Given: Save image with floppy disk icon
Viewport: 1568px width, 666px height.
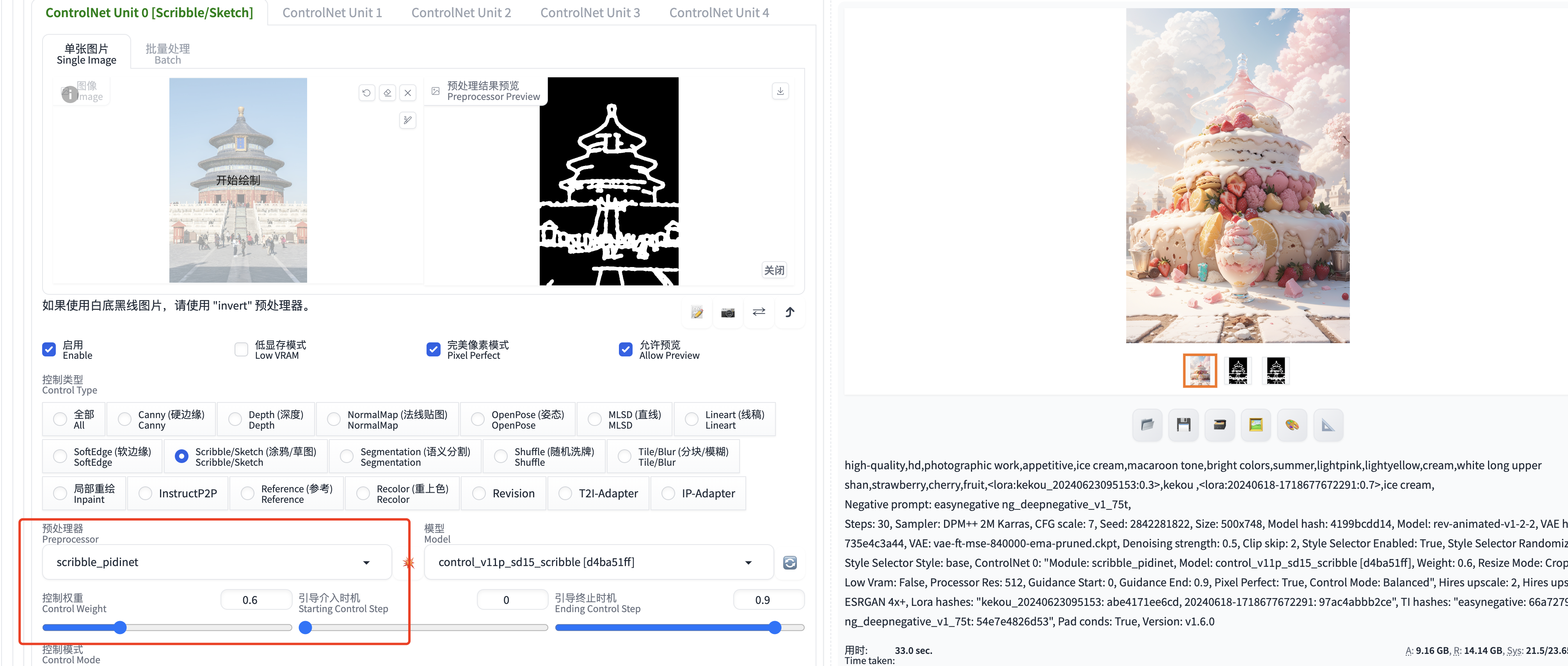Looking at the screenshot, I should pyautogui.click(x=1183, y=425).
